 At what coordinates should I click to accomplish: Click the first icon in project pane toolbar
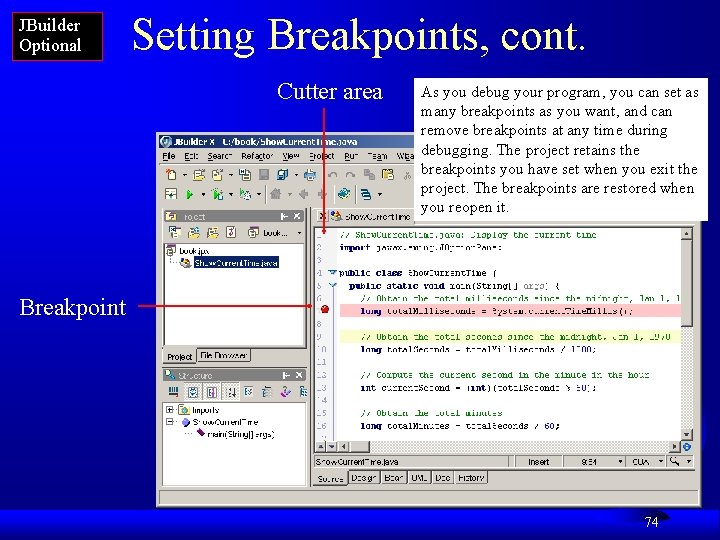coord(174,232)
